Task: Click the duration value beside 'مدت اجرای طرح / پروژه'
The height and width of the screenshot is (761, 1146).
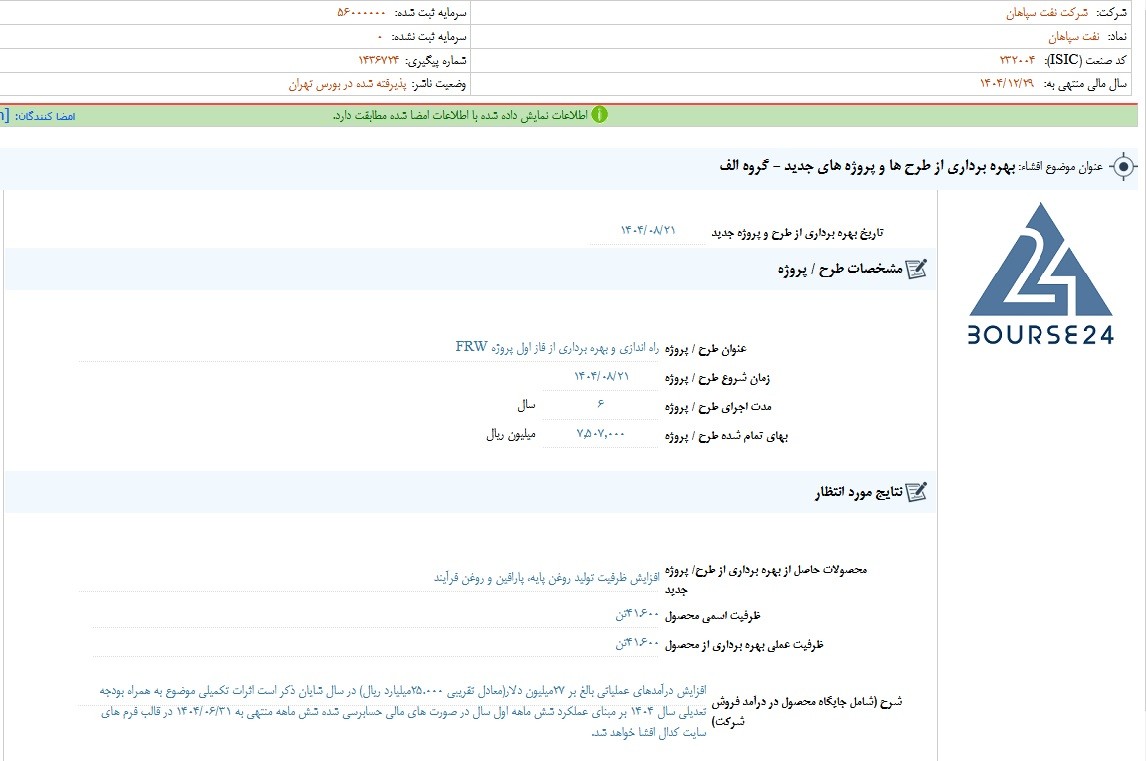Action: (600, 404)
